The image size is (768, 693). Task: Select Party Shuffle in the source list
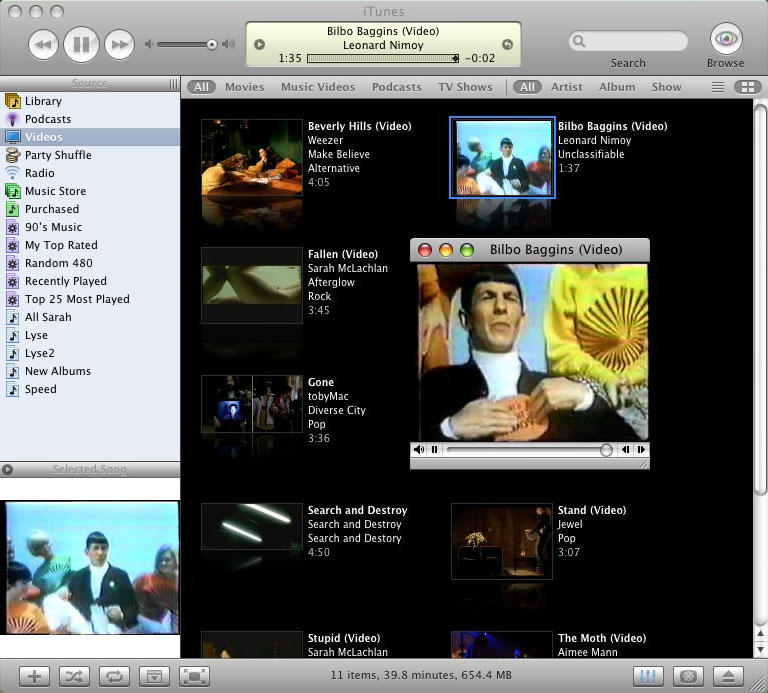coord(58,155)
